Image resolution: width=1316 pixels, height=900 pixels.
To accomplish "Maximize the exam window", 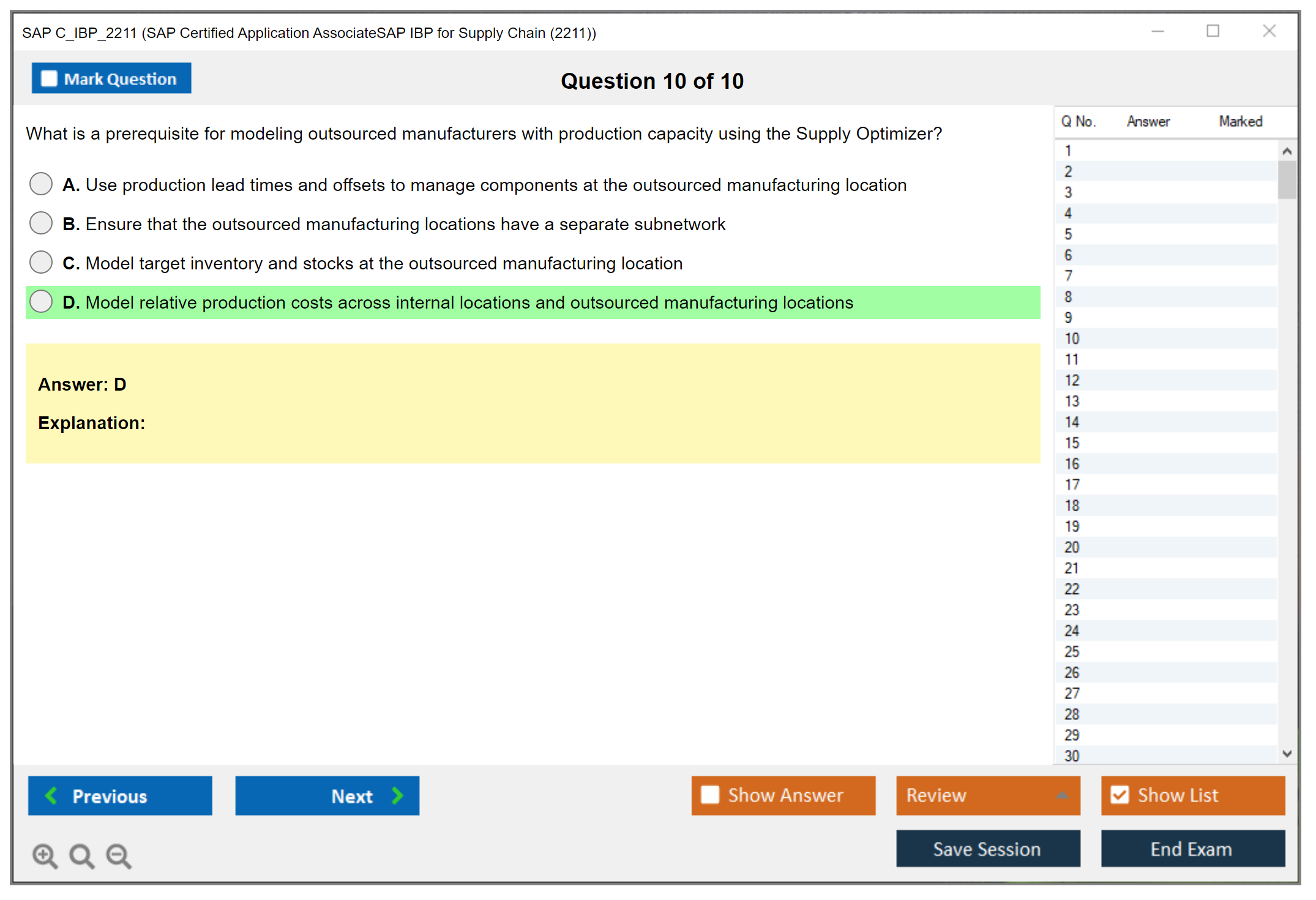I will pos(1213,31).
